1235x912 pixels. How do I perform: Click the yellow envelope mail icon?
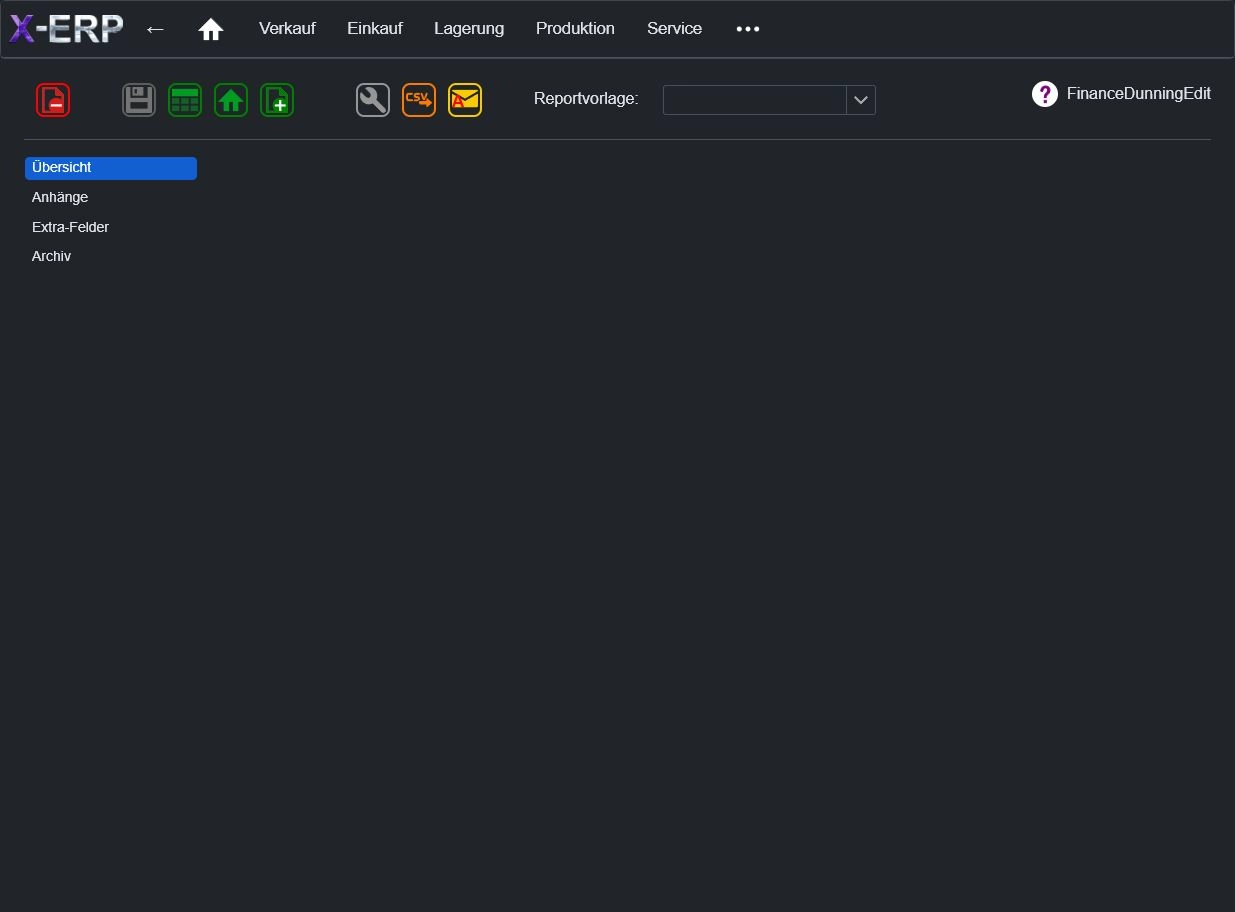pos(465,100)
